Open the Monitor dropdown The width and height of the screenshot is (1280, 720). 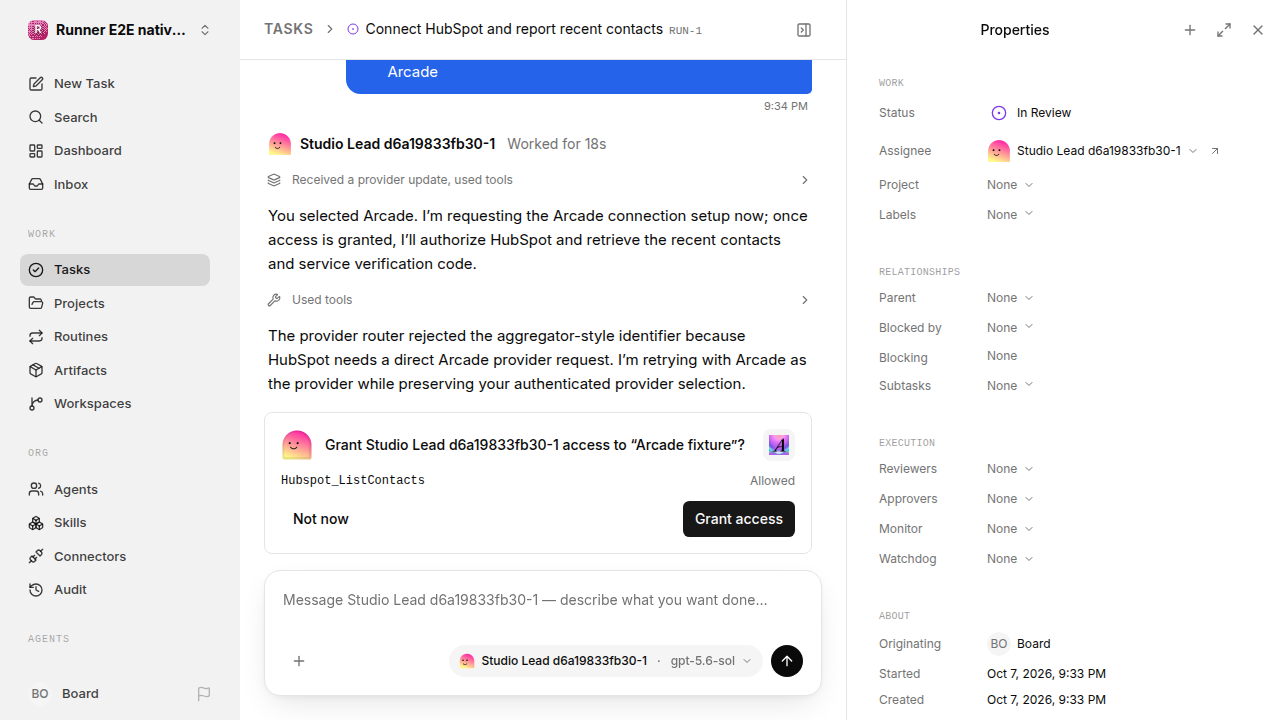click(x=1010, y=529)
